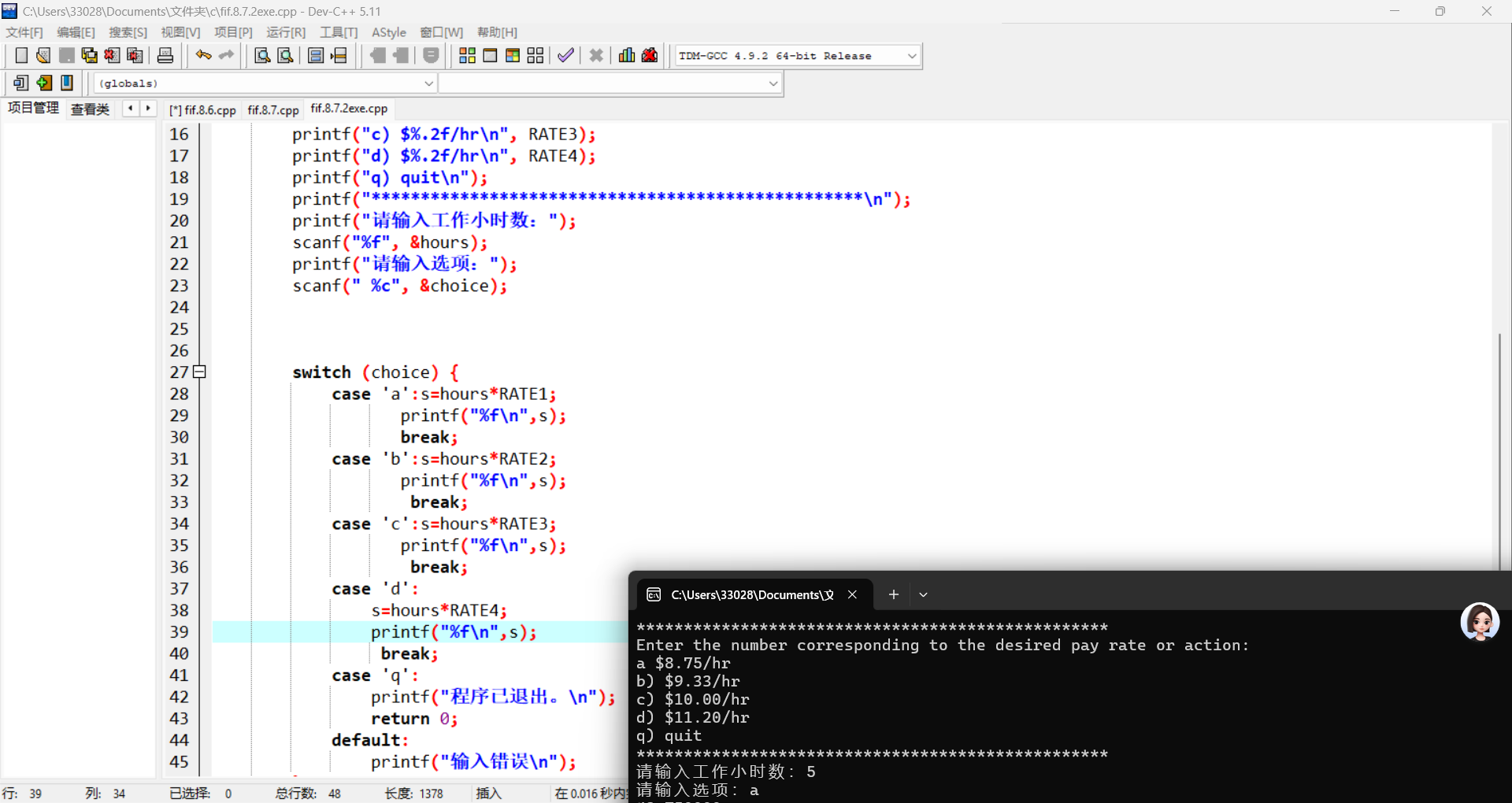Select the fif.8.7.2exe.cpp editor tab
1512x803 pixels.
click(x=349, y=109)
